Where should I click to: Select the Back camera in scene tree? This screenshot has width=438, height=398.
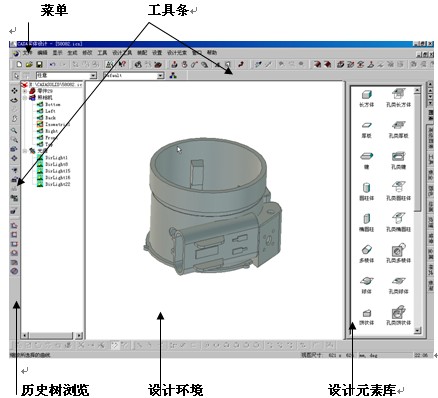(46, 118)
